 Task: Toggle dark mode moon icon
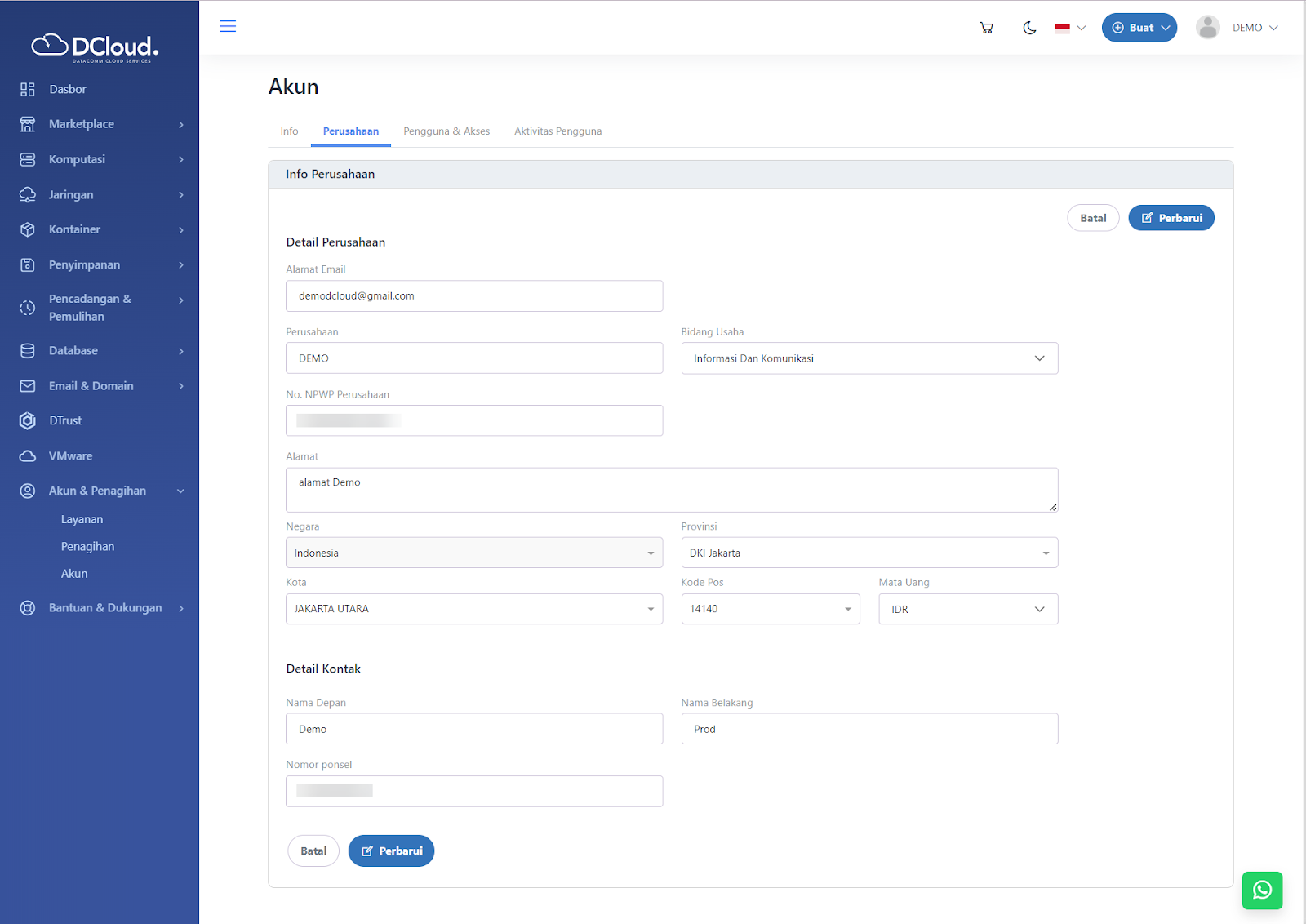pos(1029,28)
